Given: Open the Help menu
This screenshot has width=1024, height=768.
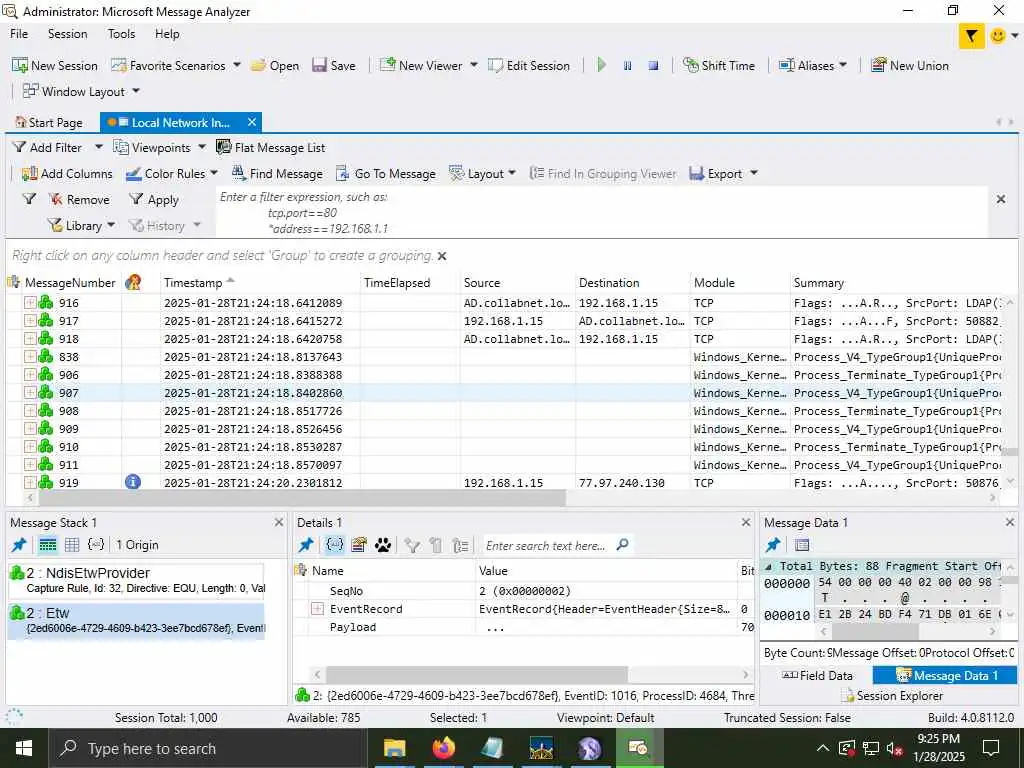Looking at the screenshot, I should point(167,34).
